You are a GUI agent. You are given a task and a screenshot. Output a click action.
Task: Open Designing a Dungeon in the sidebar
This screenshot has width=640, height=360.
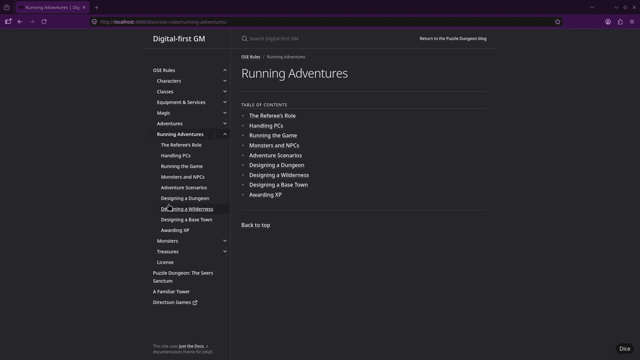(185, 198)
